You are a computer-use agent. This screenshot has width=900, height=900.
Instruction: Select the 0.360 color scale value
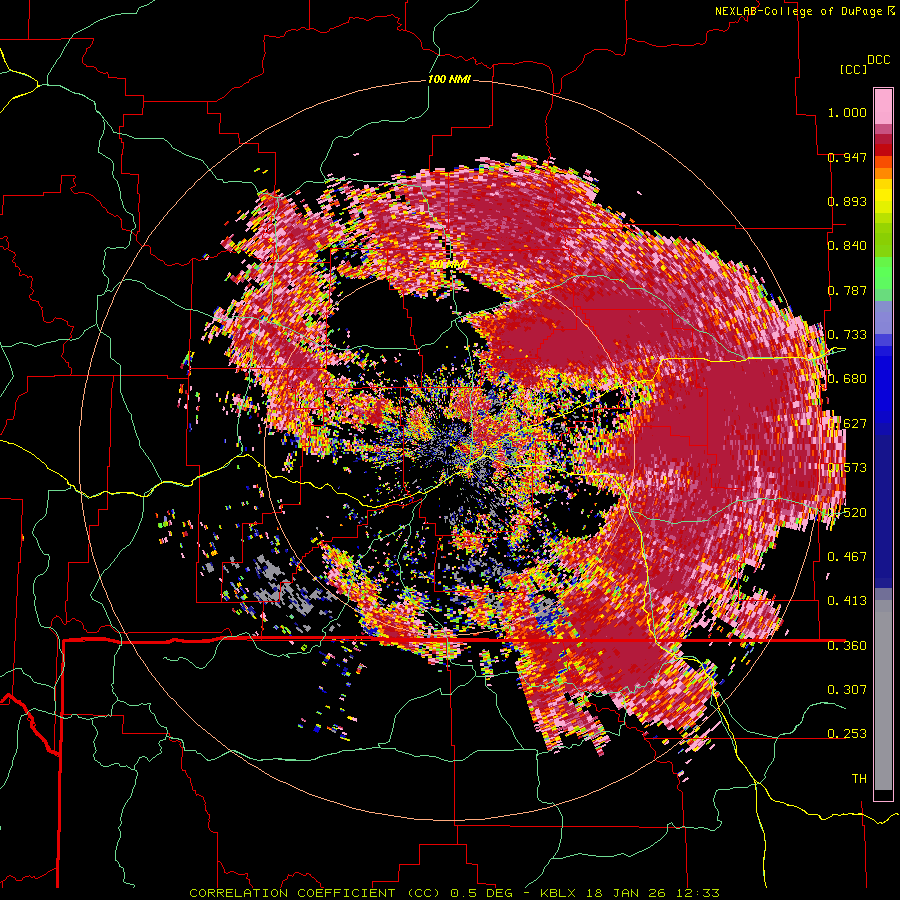pos(847,645)
